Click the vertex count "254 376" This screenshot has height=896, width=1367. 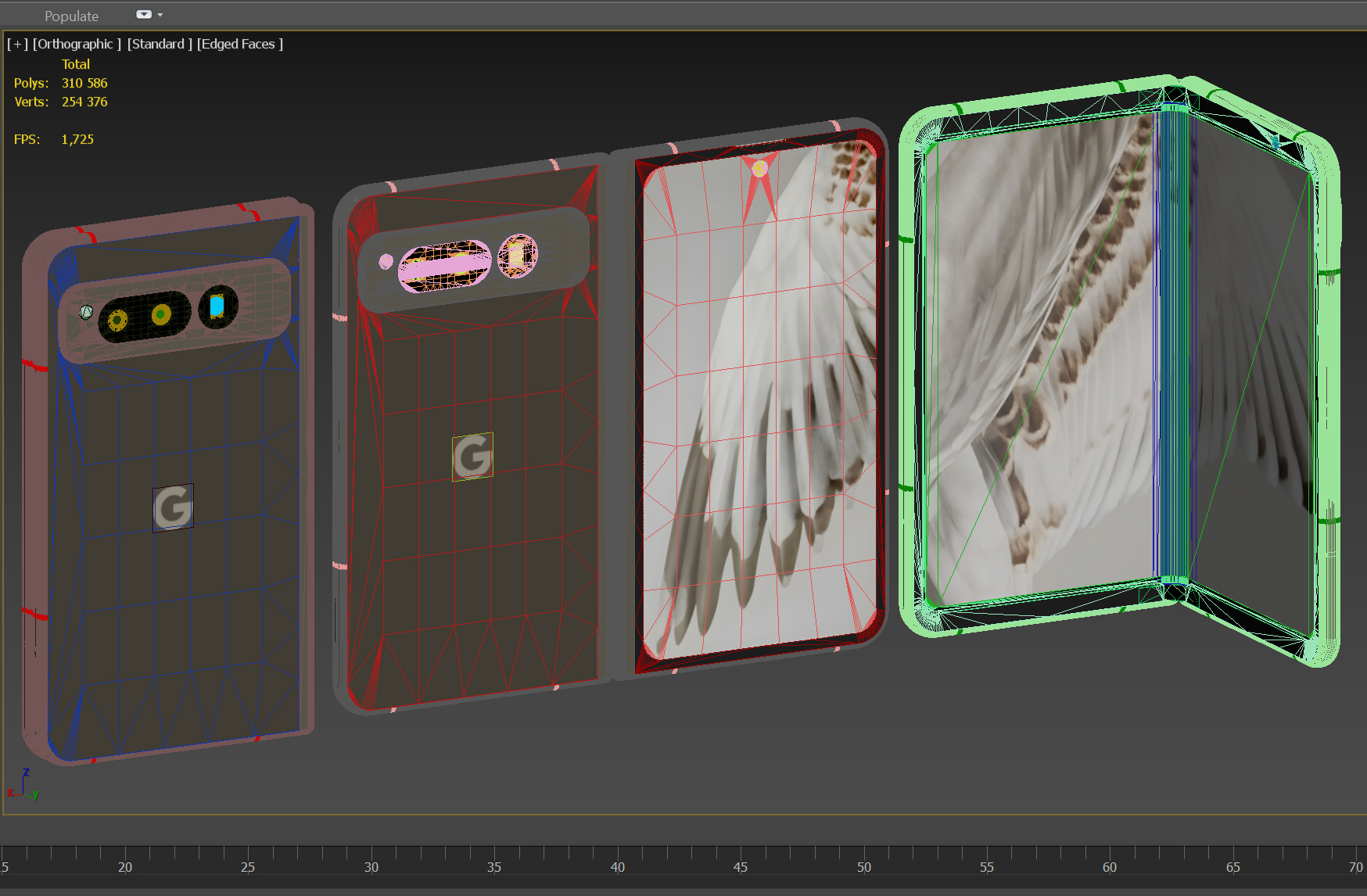pos(84,102)
